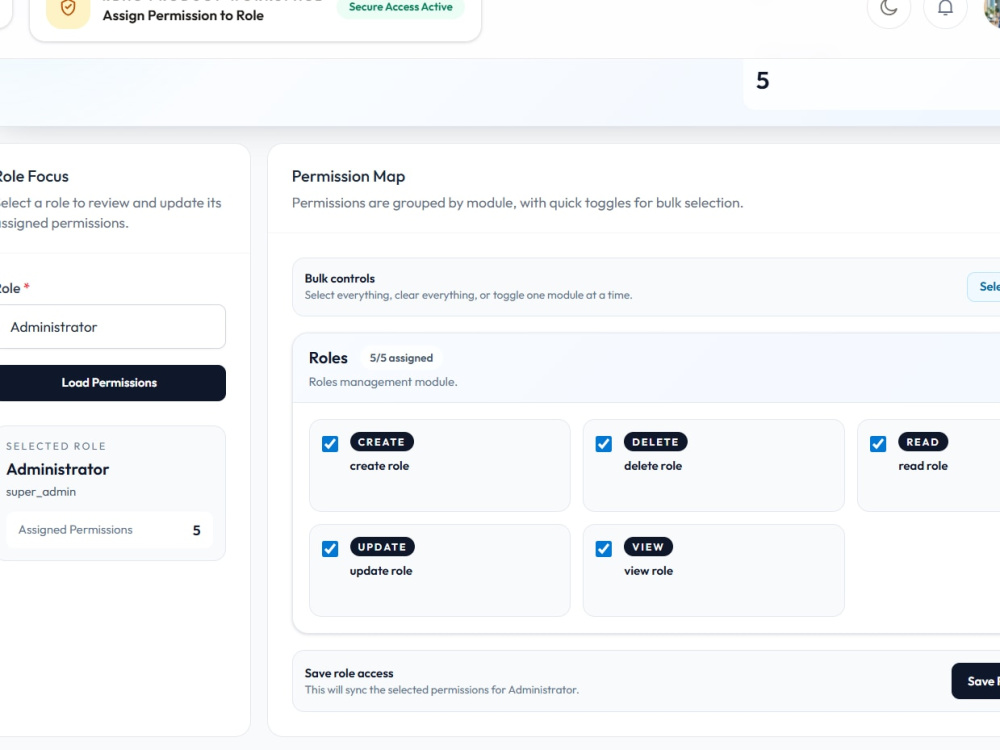Click the Assigned Permissions count row
The height and width of the screenshot is (750, 1000).
click(x=110, y=530)
